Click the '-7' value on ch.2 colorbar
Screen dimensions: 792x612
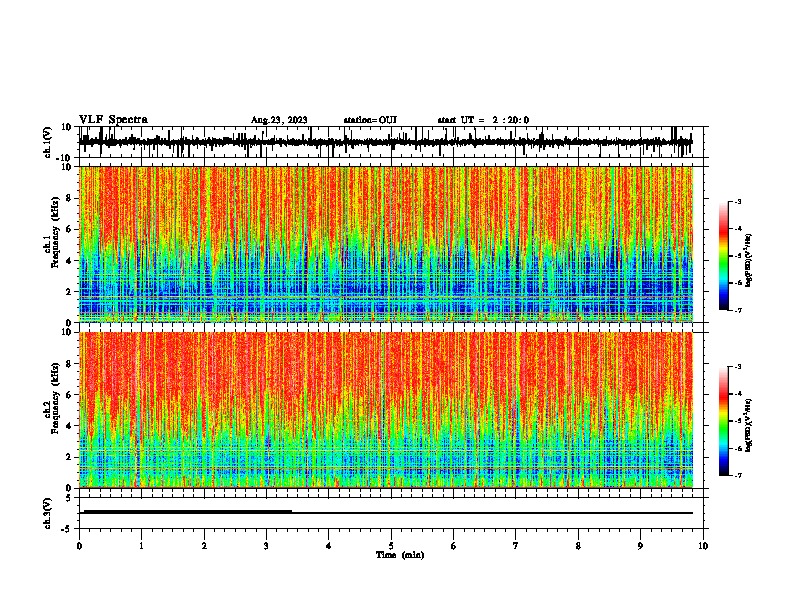pyautogui.click(x=737, y=476)
